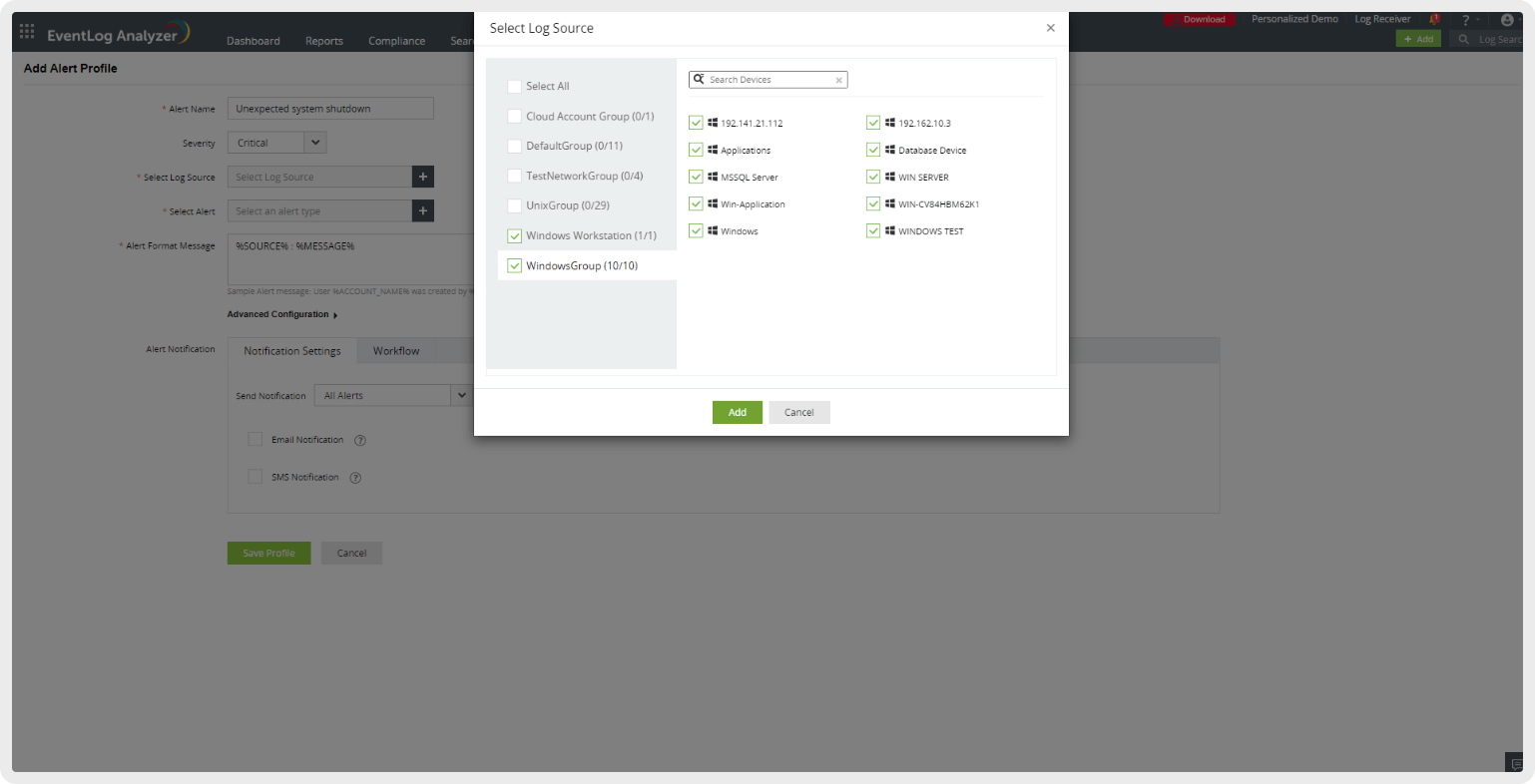Click the Save Profile button
The width and height of the screenshot is (1535, 784).
tap(269, 554)
